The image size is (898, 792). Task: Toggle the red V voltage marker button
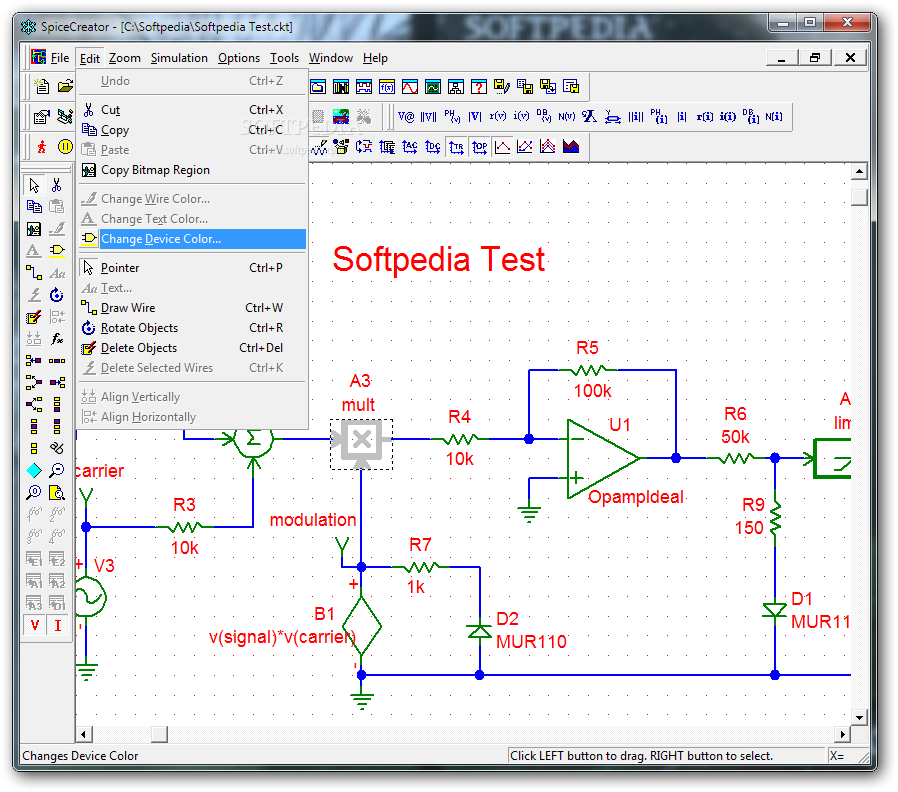click(34, 625)
